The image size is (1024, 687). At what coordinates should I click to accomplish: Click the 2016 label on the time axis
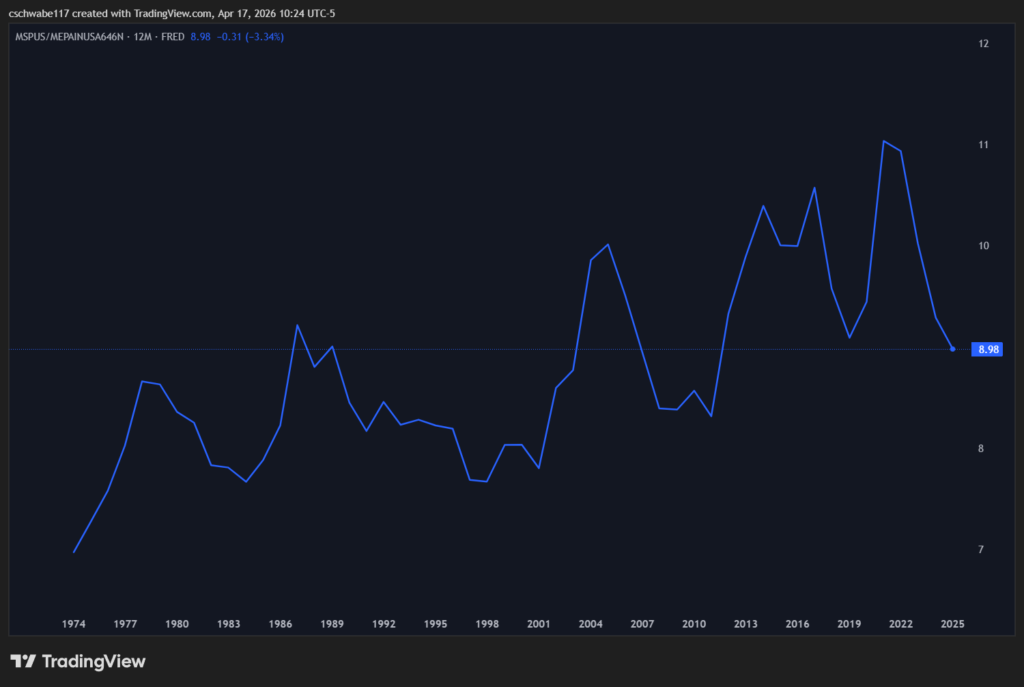click(797, 623)
